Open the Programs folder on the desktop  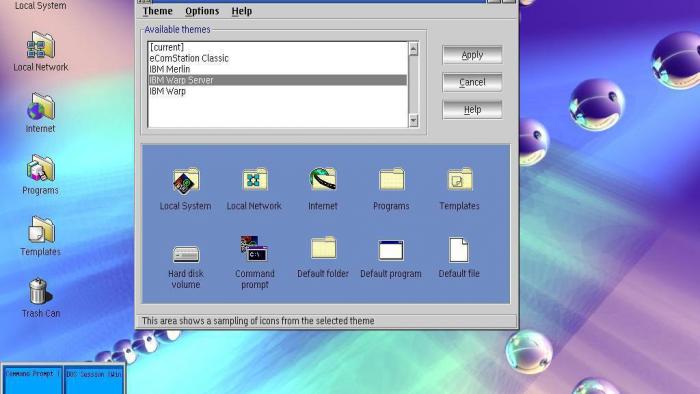[41, 168]
